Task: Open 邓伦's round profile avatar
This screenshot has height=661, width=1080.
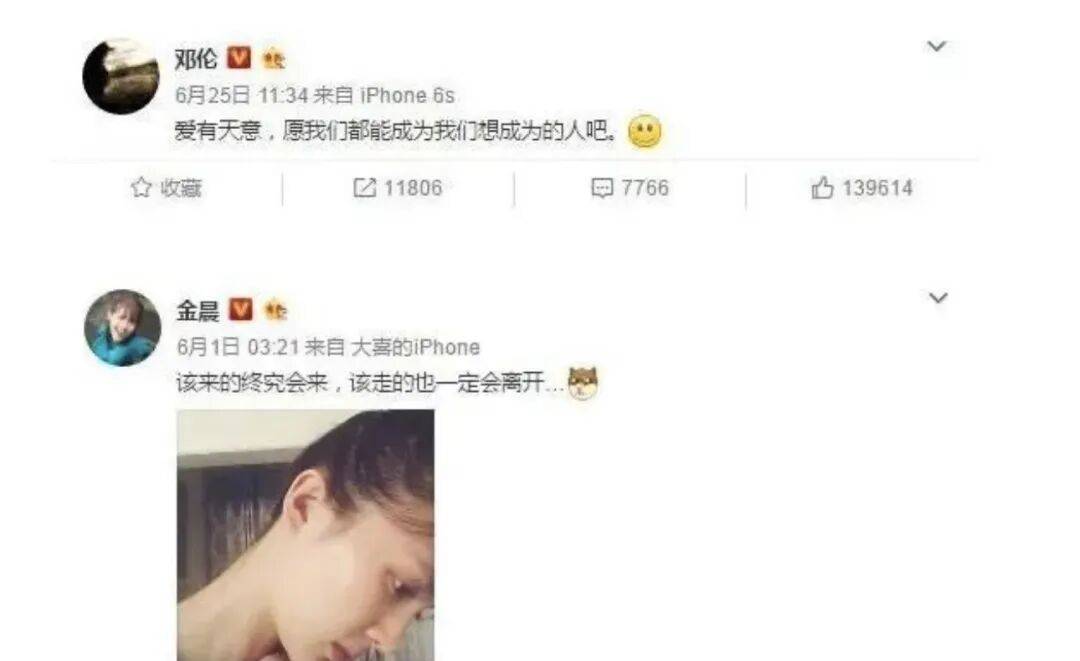Action: [x=121, y=76]
